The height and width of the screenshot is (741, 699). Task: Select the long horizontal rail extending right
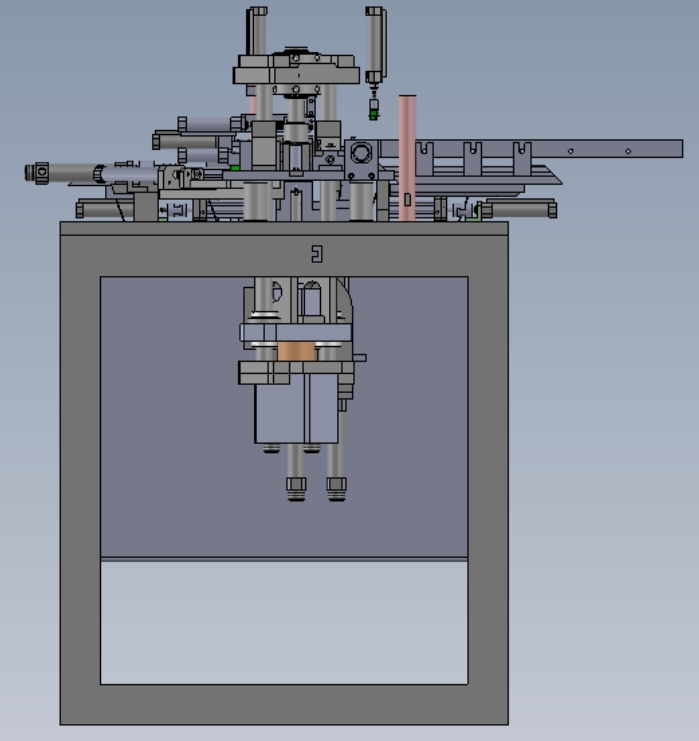coord(531,148)
